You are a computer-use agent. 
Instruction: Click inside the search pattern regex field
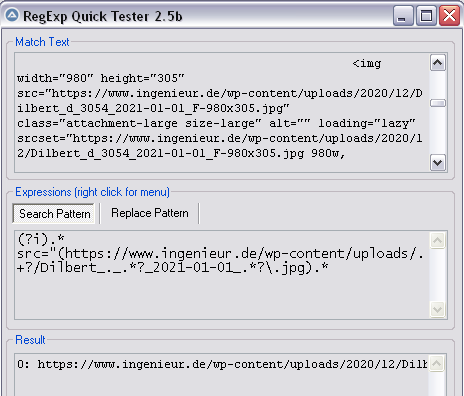(222, 275)
